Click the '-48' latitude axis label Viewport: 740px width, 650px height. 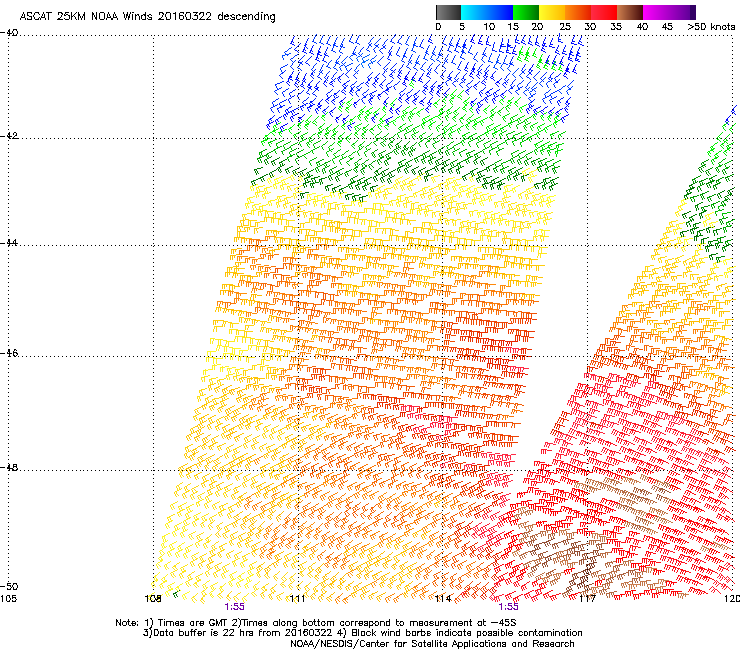pyautogui.click(x=9, y=467)
